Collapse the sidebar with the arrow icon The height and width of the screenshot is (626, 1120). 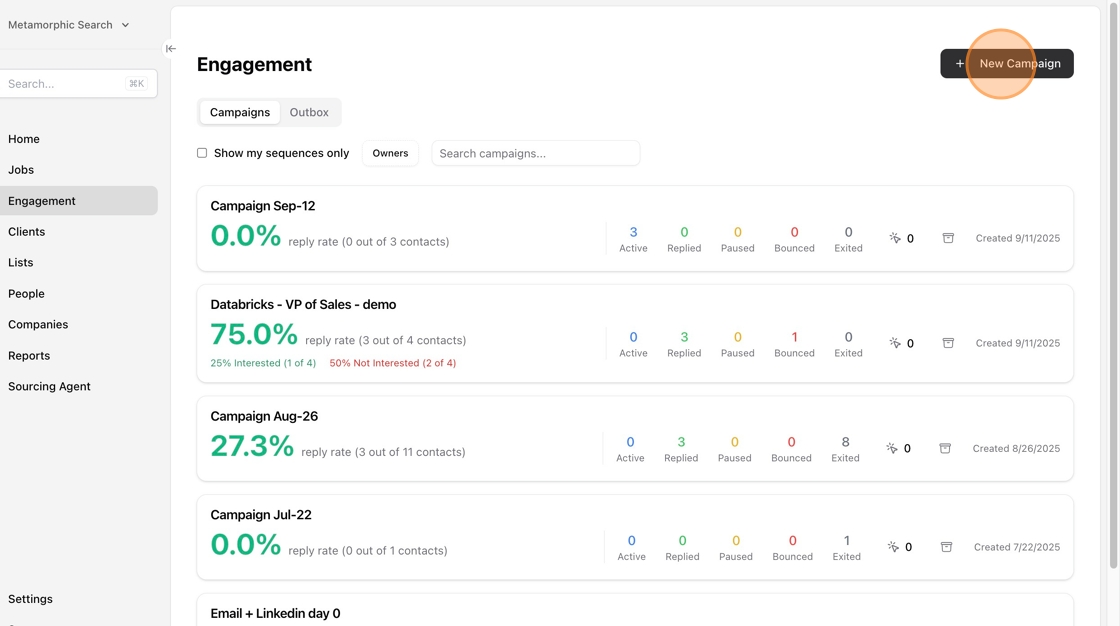[171, 48]
